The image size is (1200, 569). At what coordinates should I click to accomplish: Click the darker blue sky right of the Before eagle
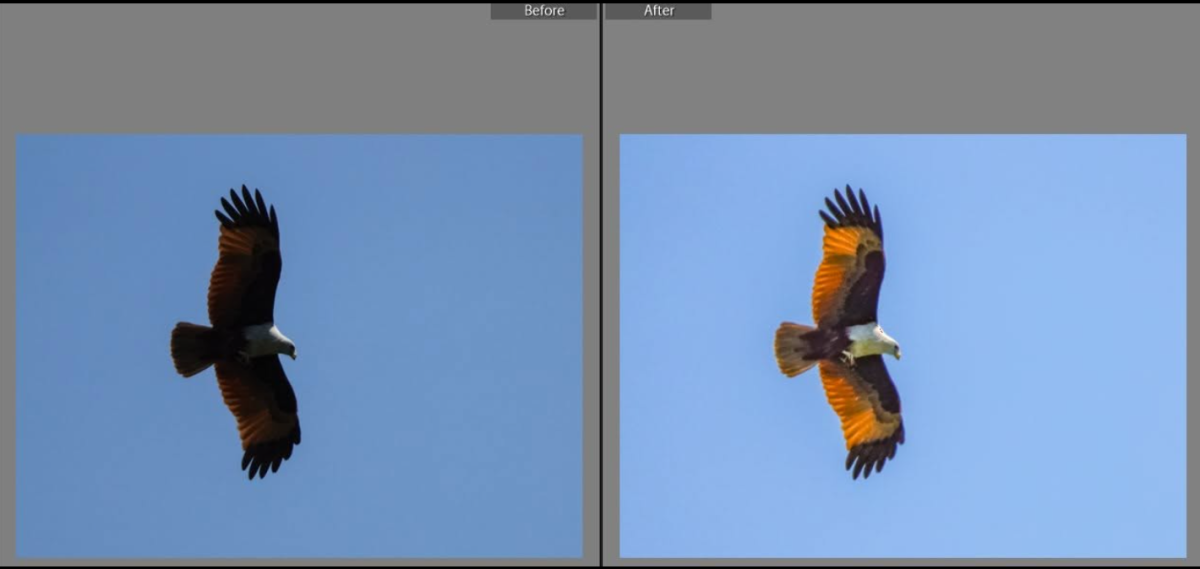pos(440,340)
